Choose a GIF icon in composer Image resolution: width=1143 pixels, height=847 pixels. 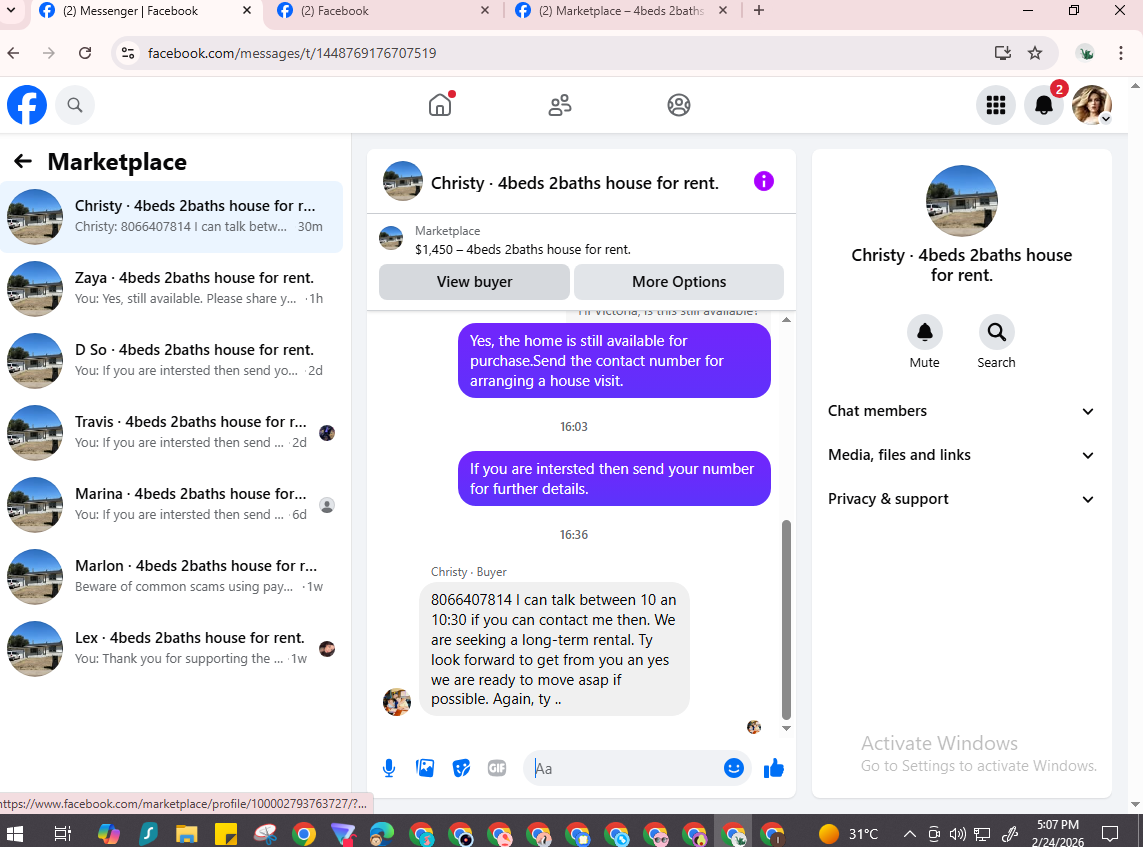pyautogui.click(x=496, y=768)
